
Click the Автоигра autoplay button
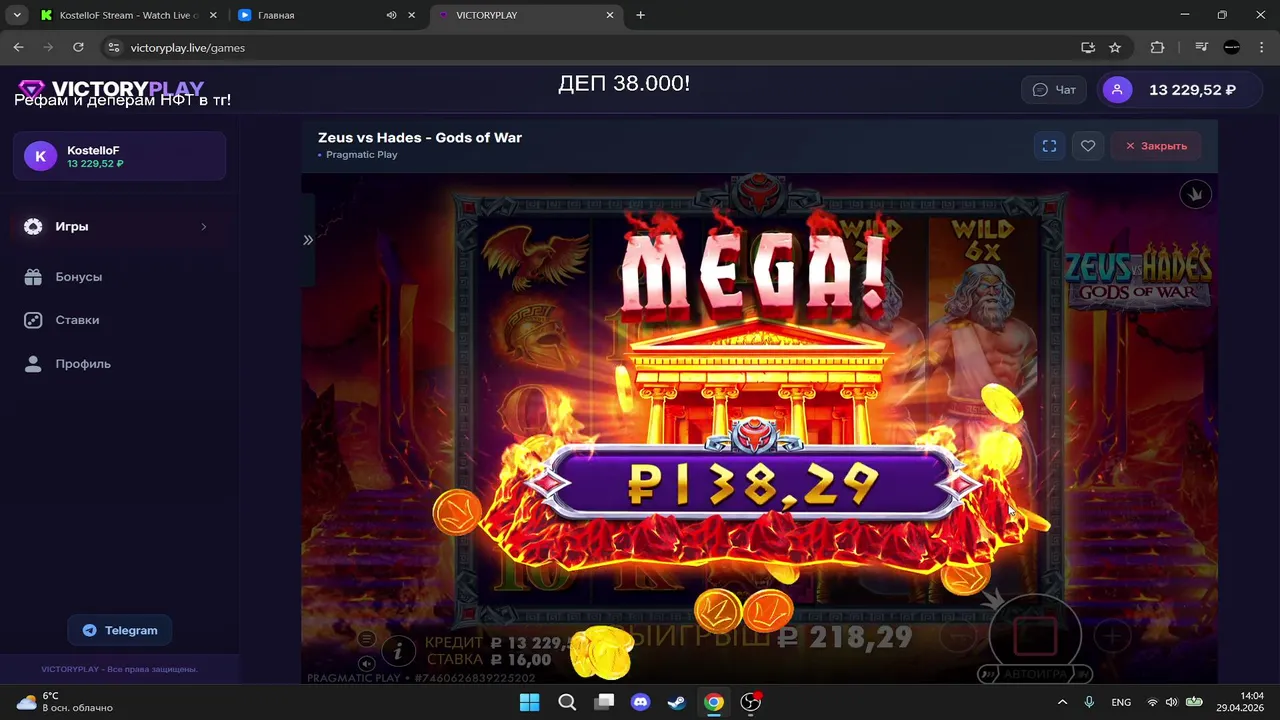[1035, 674]
